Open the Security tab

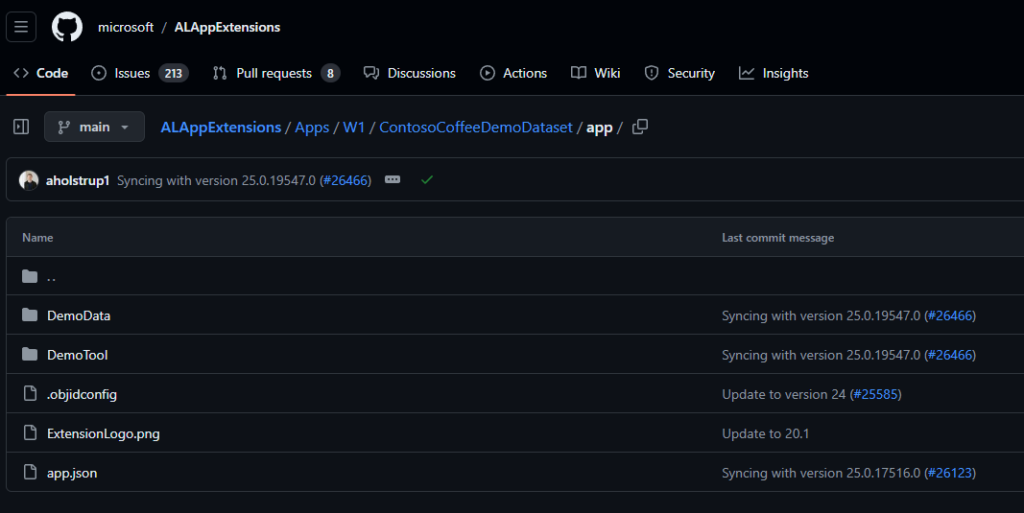click(679, 73)
